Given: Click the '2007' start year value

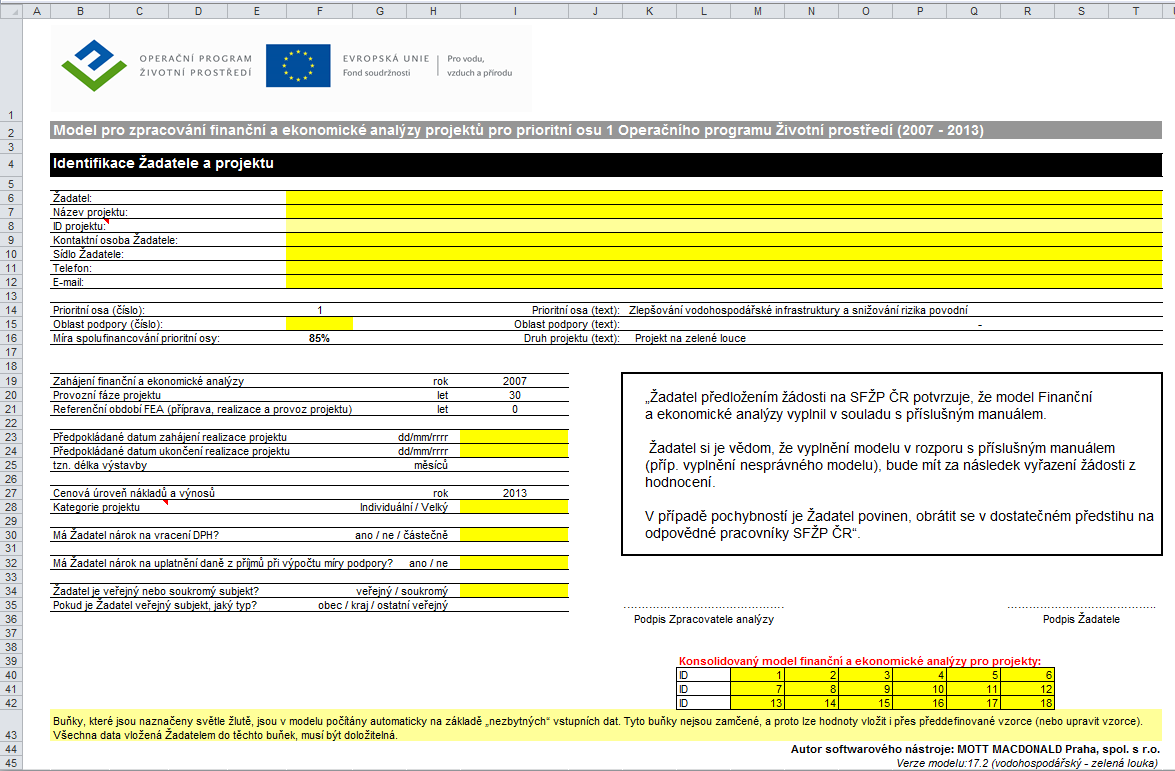Looking at the screenshot, I should pos(515,381).
